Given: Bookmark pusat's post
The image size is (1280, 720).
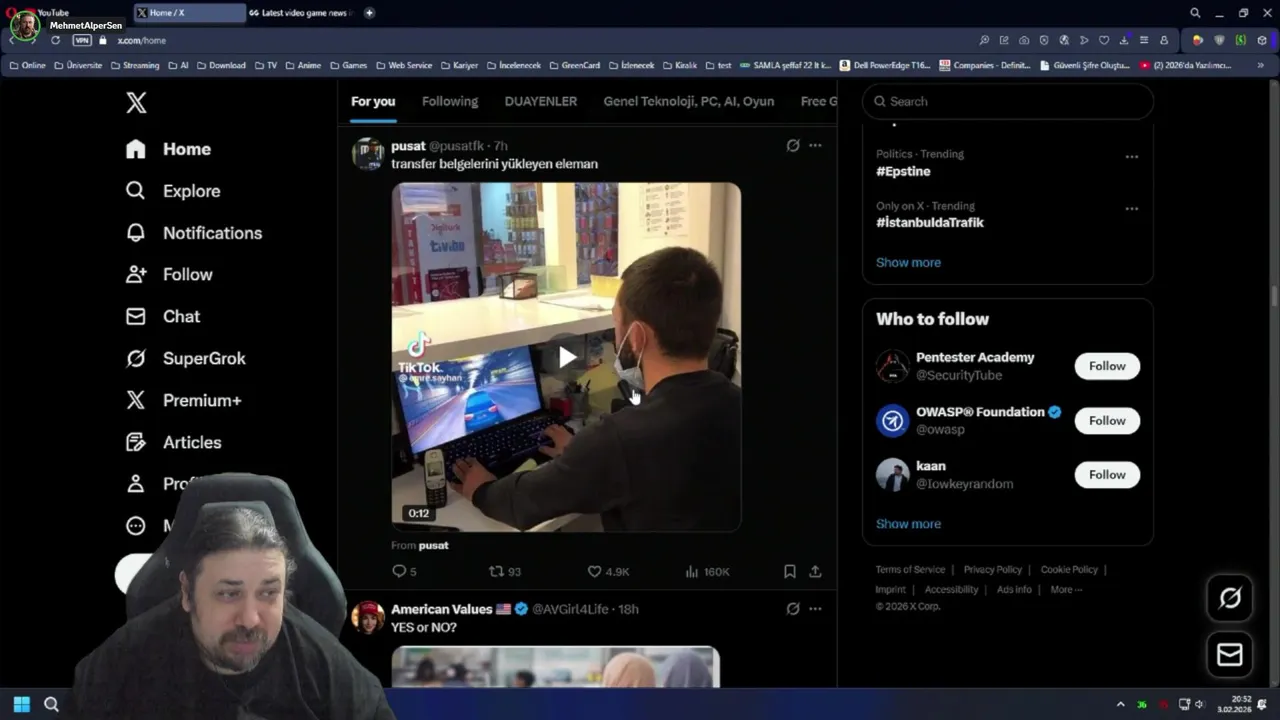Looking at the screenshot, I should (789, 572).
